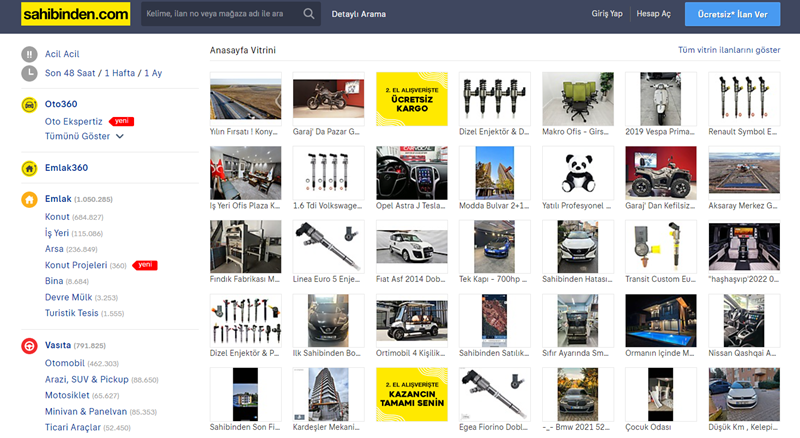This screenshot has height=438, width=800.
Task: Open Çocuk Odası listing
Action: click(661, 394)
